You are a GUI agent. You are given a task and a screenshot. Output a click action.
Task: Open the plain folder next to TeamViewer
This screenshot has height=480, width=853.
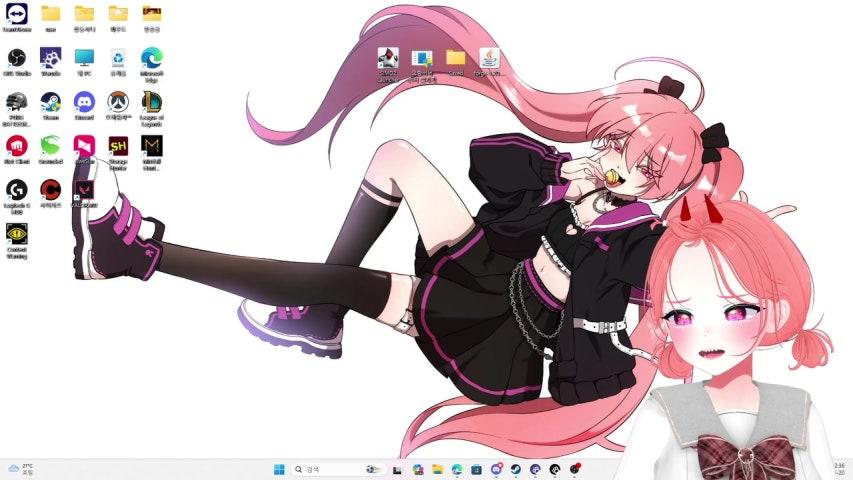[51, 14]
